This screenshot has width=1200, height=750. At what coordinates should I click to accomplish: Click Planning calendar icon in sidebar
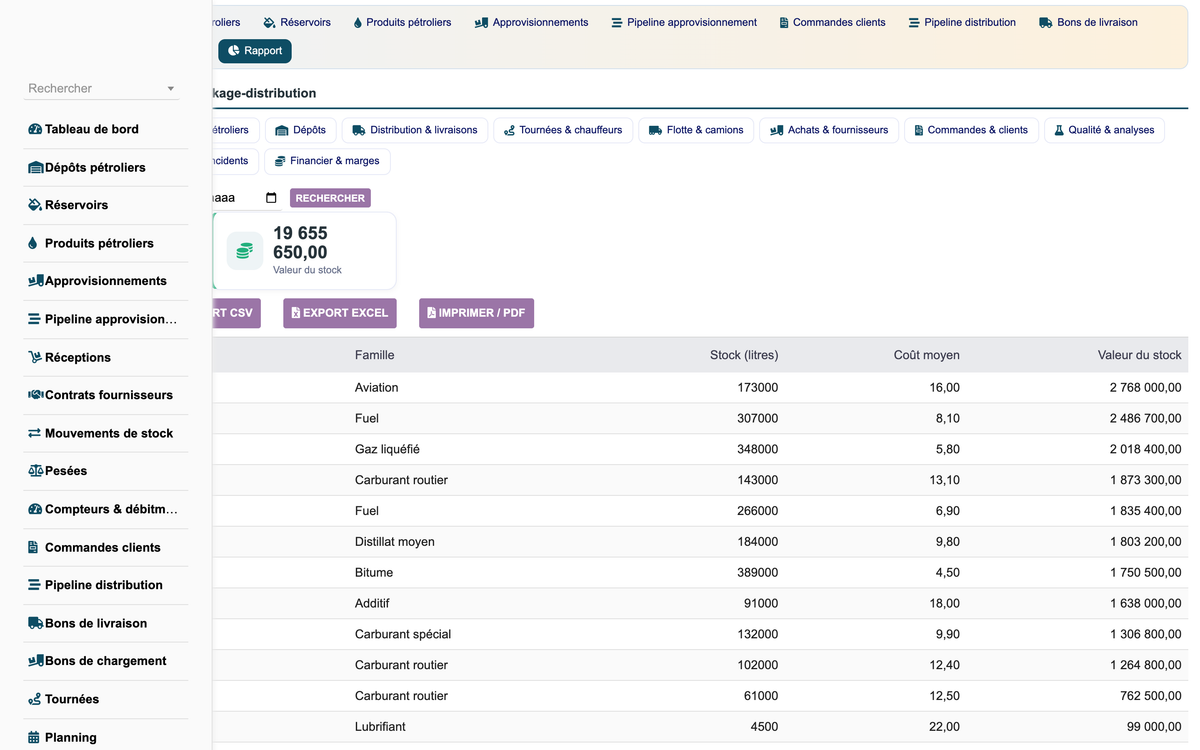tap(34, 737)
